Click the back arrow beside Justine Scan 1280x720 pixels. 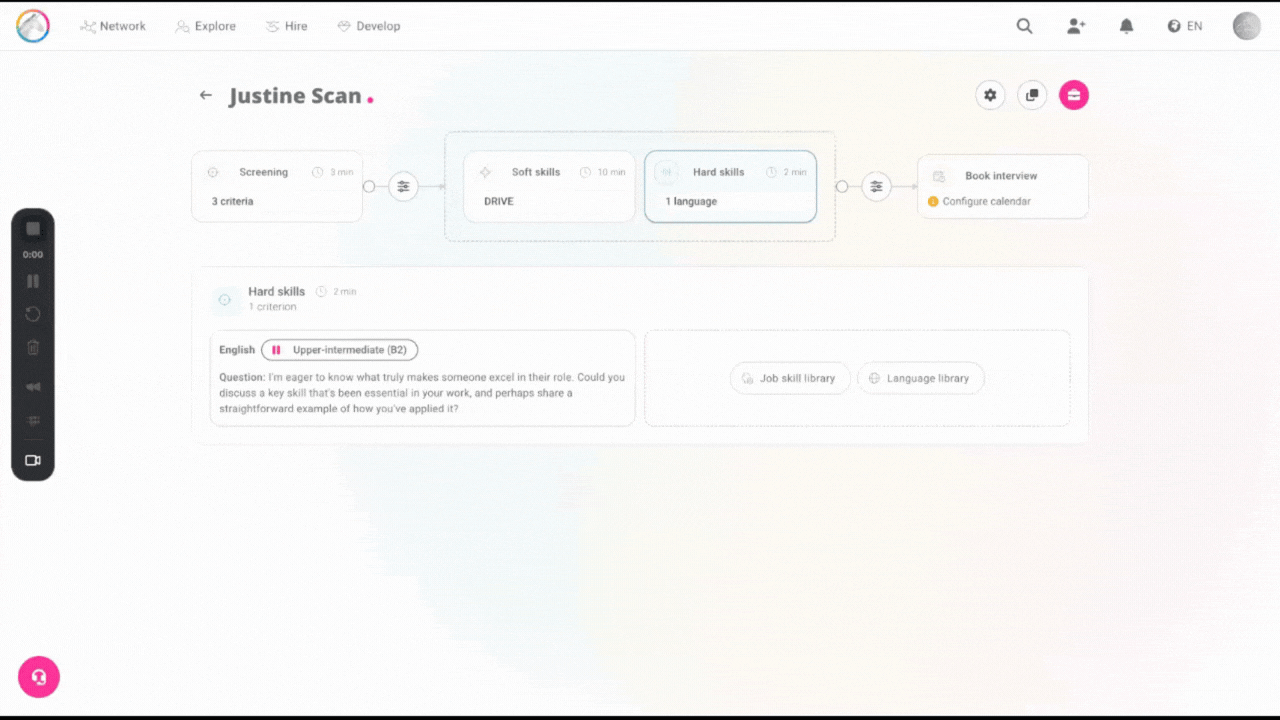coord(206,95)
